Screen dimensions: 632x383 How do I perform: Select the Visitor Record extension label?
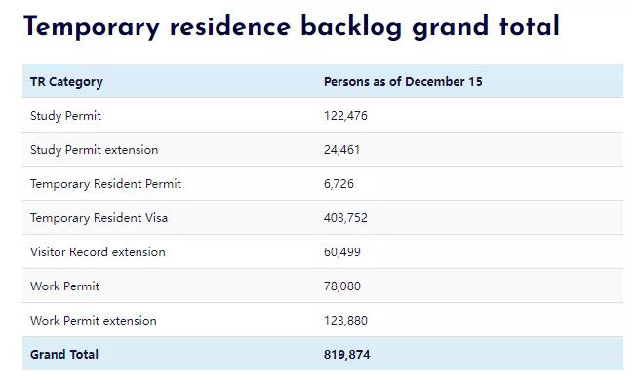tap(98, 252)
